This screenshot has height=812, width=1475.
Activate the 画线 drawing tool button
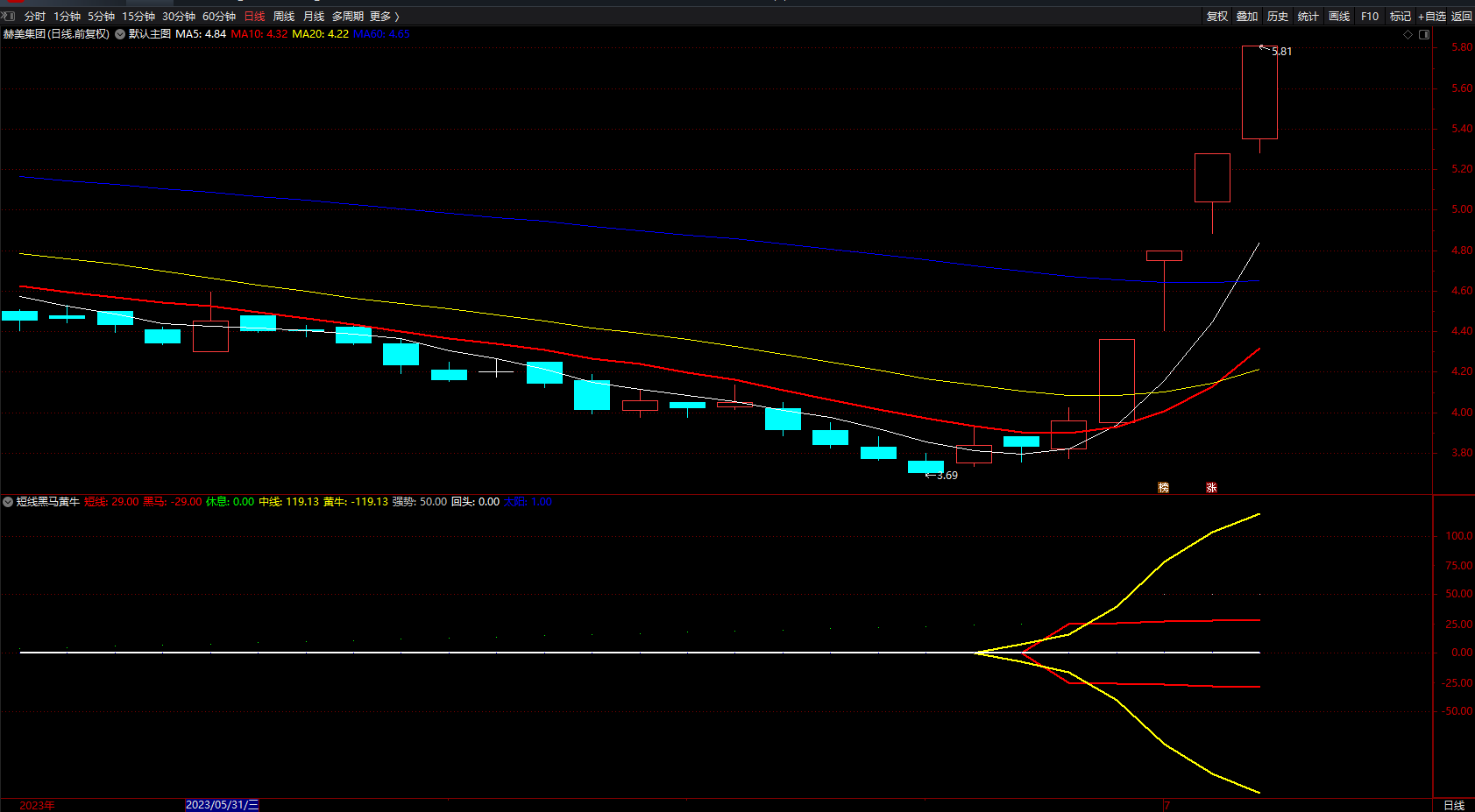1339,17
